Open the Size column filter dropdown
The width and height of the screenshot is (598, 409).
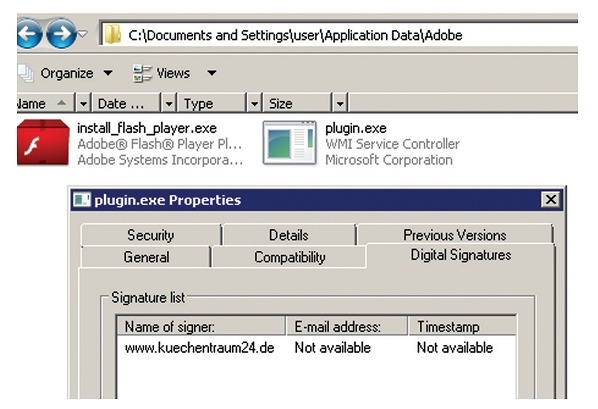coord(340,103)
